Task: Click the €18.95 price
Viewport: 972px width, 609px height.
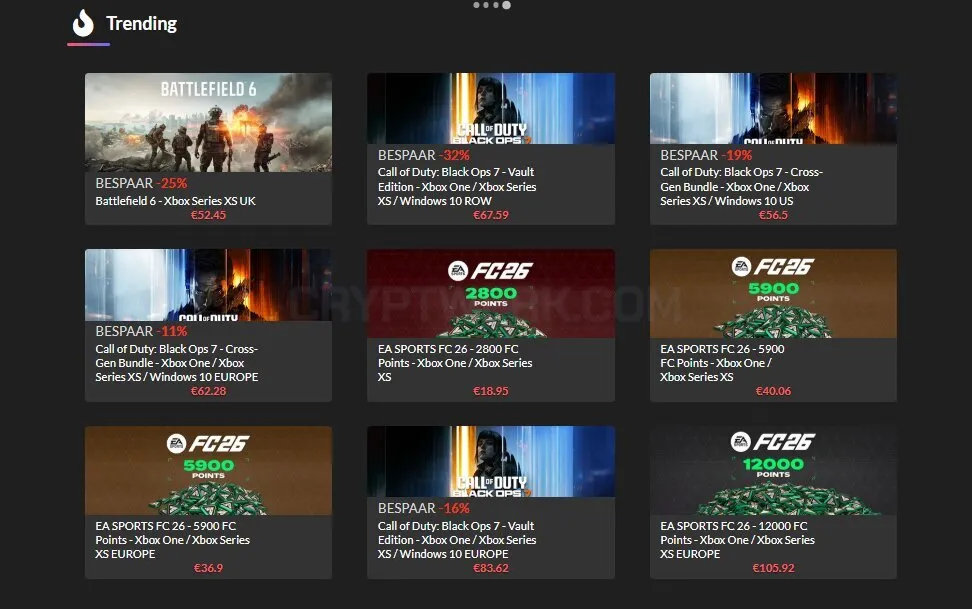Action: click(x=491, y=391)
